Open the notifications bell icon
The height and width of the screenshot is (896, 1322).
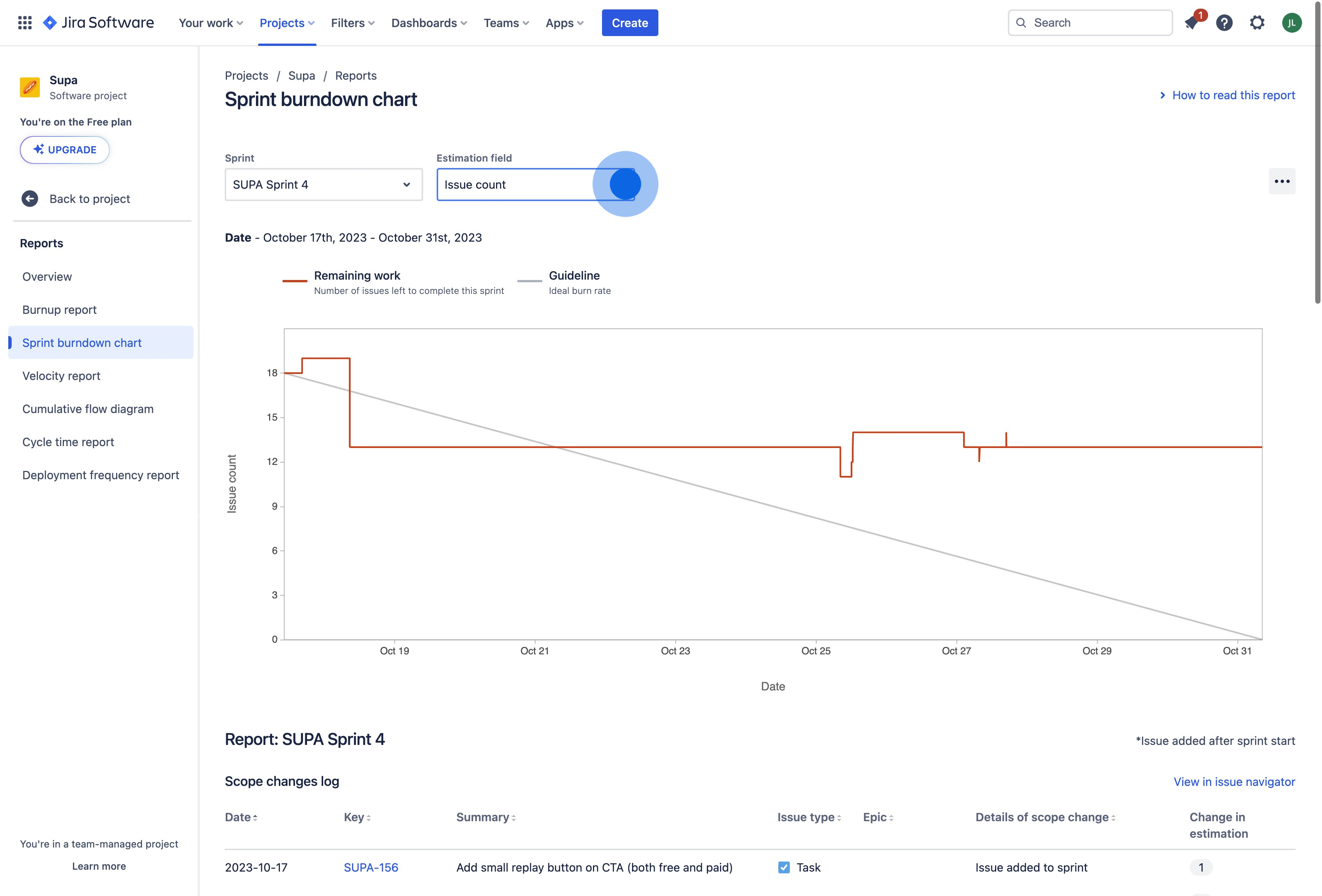pyautogui.click(x=1191, y=23)
